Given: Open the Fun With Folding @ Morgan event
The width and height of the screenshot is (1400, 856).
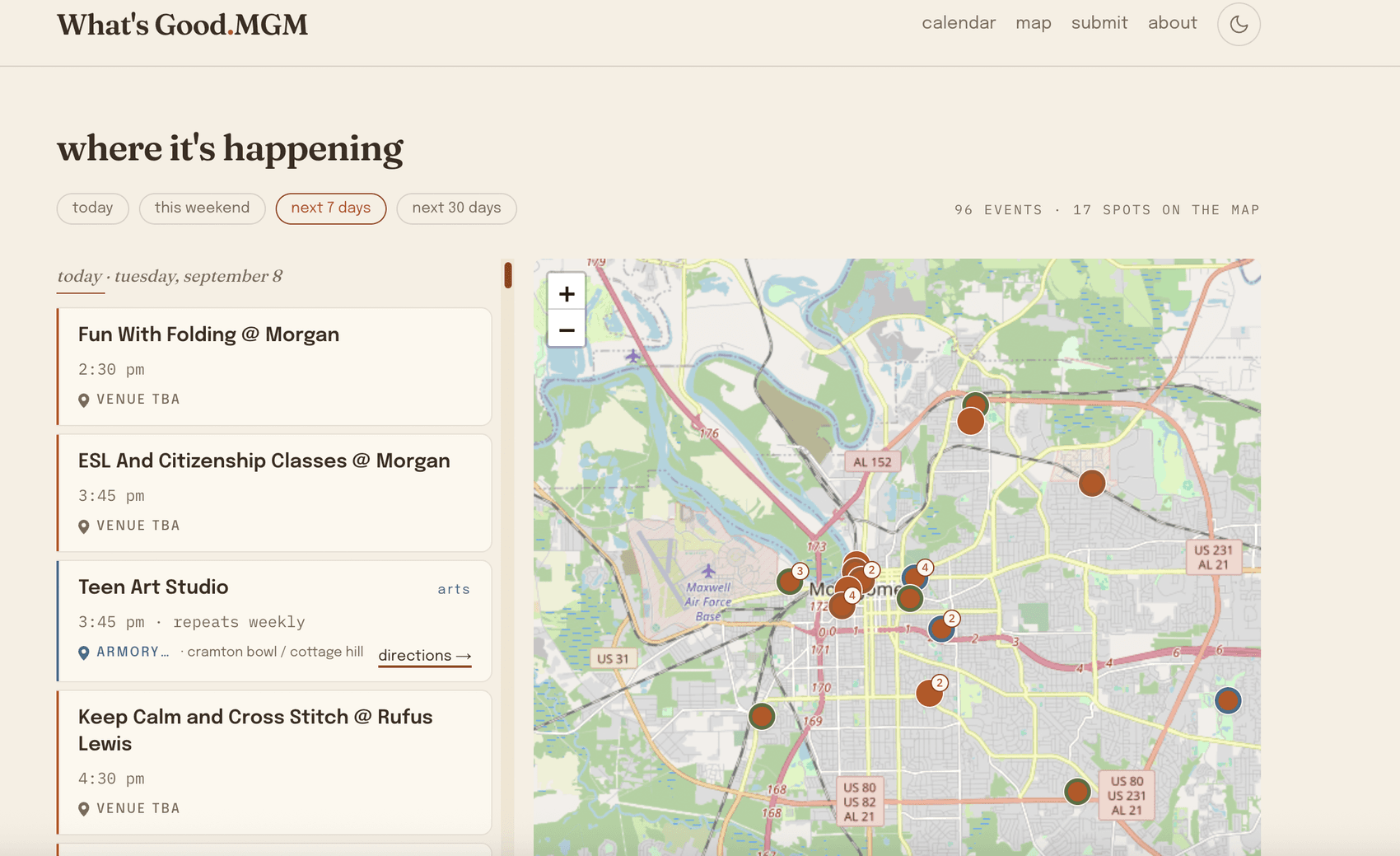Looking at the screenshot, I should coord(208,334).
